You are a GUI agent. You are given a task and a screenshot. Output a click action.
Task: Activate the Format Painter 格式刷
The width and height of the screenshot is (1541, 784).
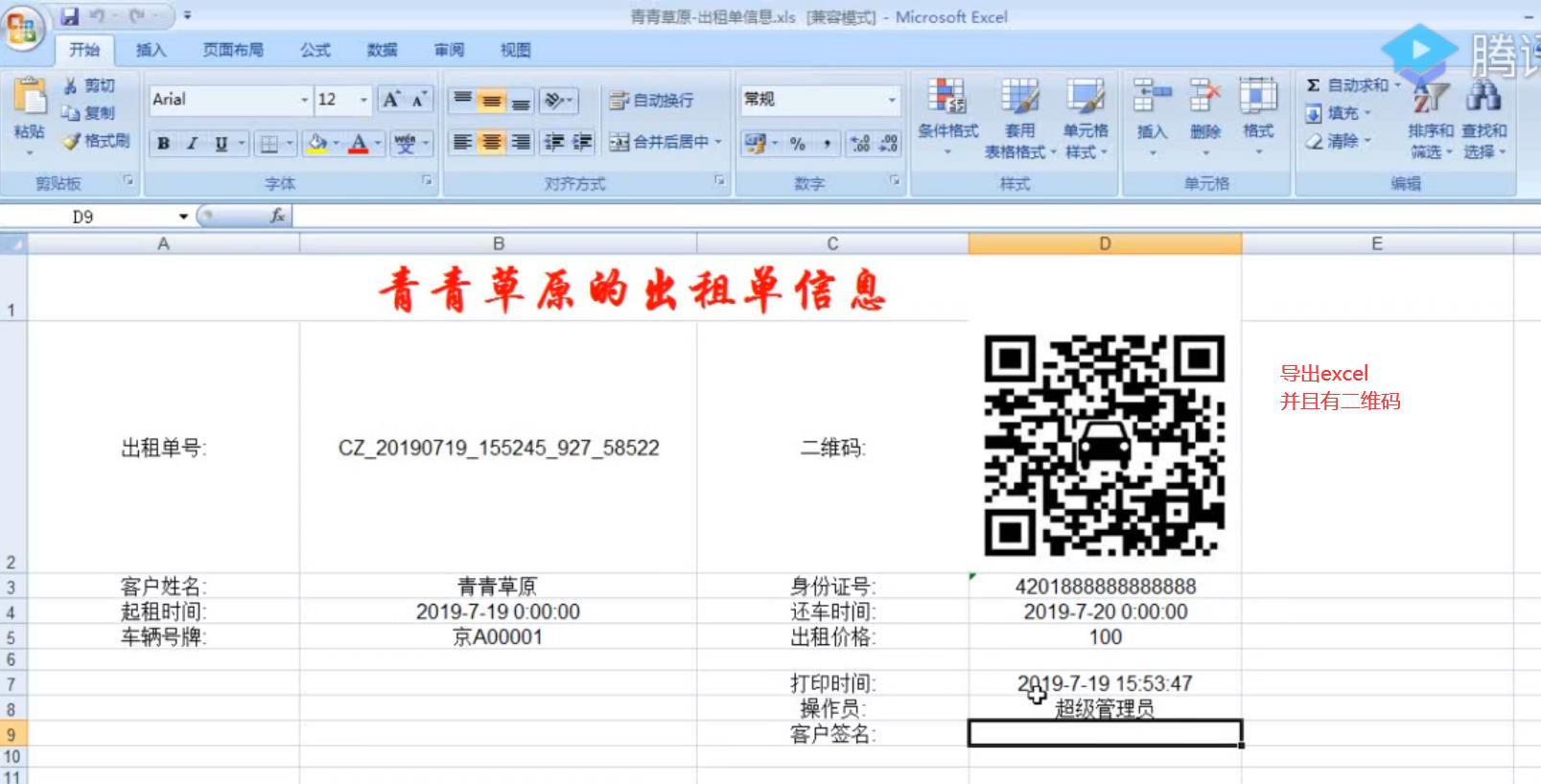(x=96, y=141)
